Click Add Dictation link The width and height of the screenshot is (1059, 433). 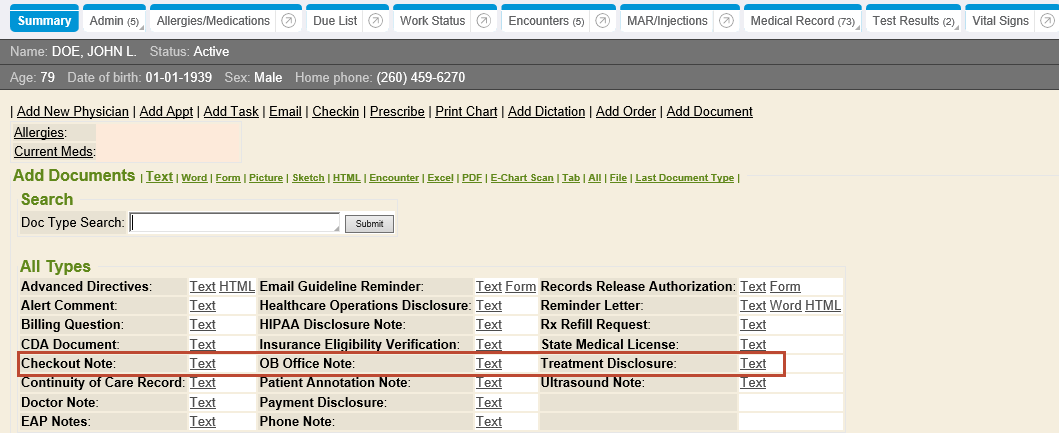point(547,111)
